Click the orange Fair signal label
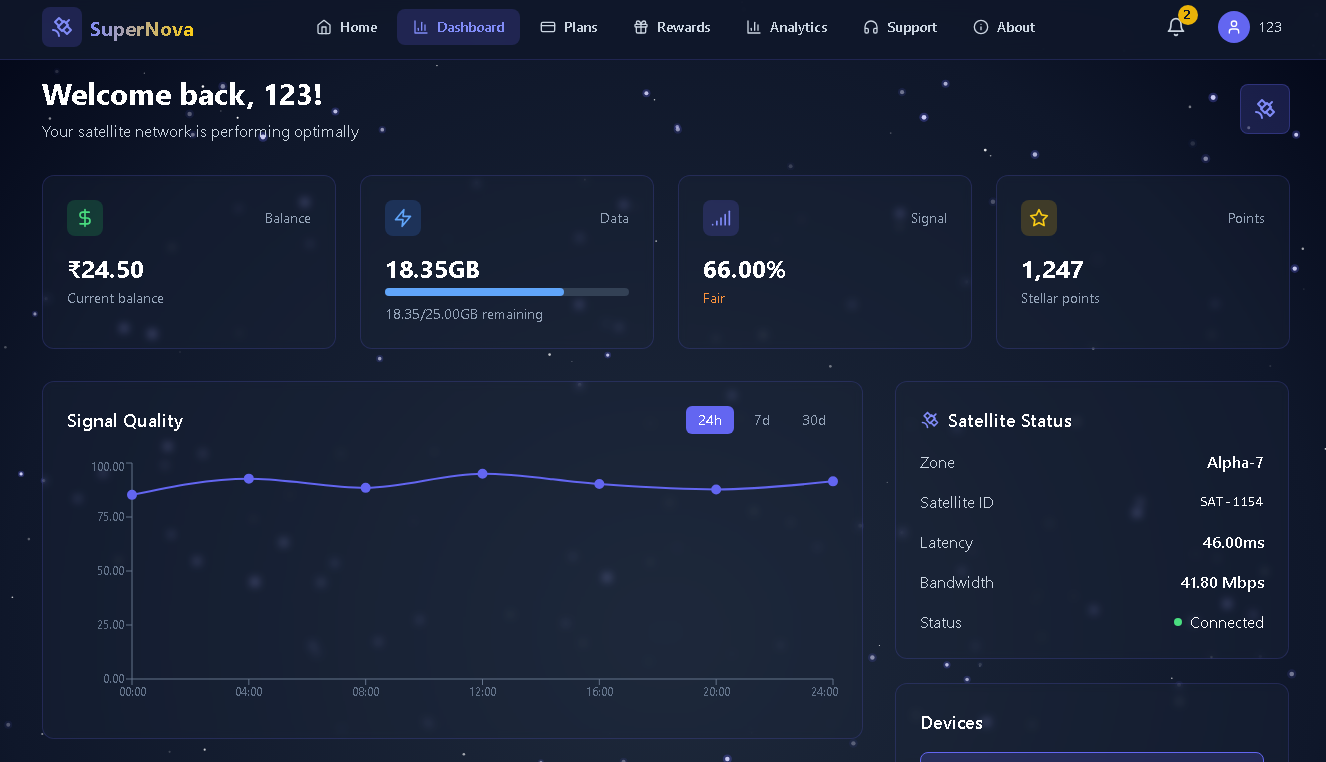This screenshot has height=762, width=1326. [714, 298]
